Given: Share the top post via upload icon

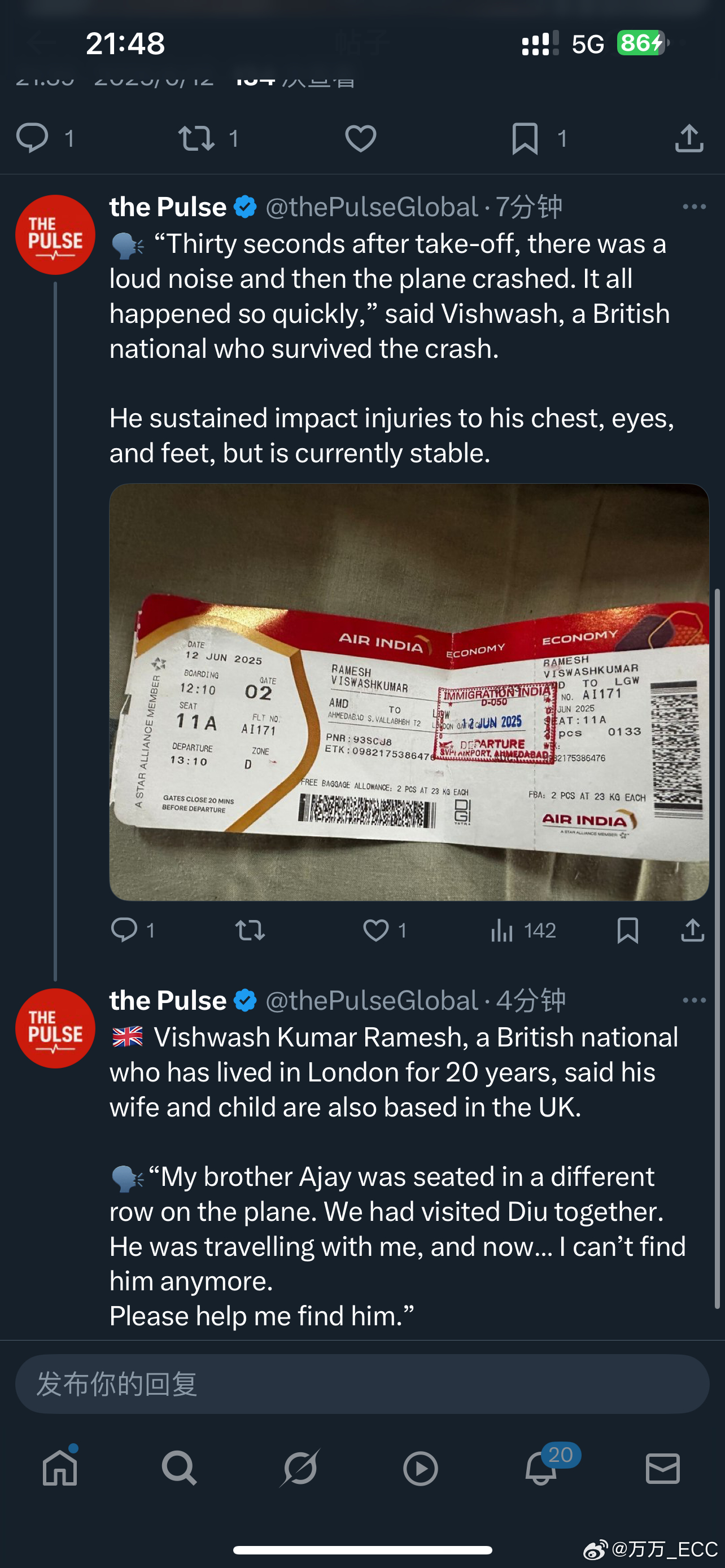Looking at the screenshot, I should click(689, 138).
